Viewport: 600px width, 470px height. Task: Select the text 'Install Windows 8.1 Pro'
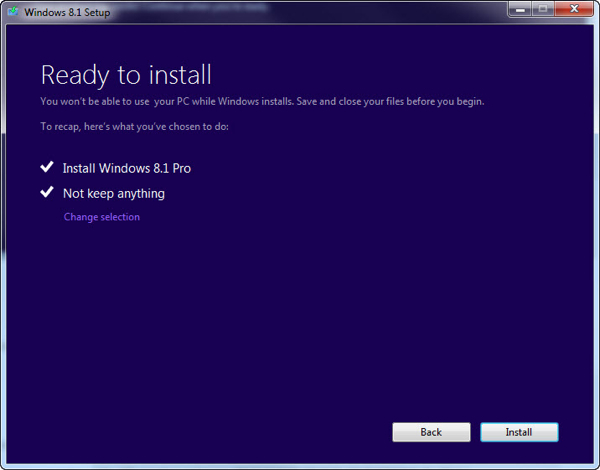pos(127,168)
